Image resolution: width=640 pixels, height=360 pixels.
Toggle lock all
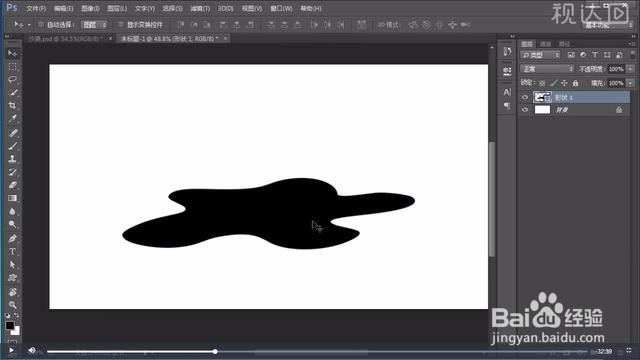pyautogui.click(x=575, y=83)
